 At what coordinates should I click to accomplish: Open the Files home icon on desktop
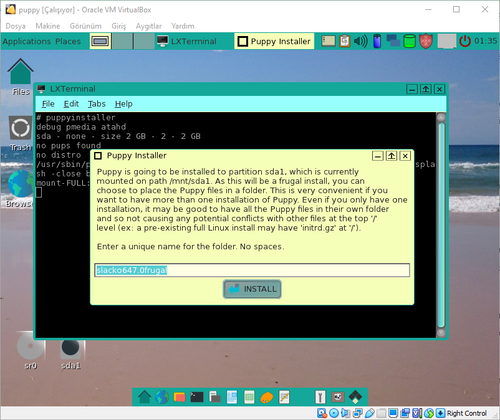[x=20, y=71]
